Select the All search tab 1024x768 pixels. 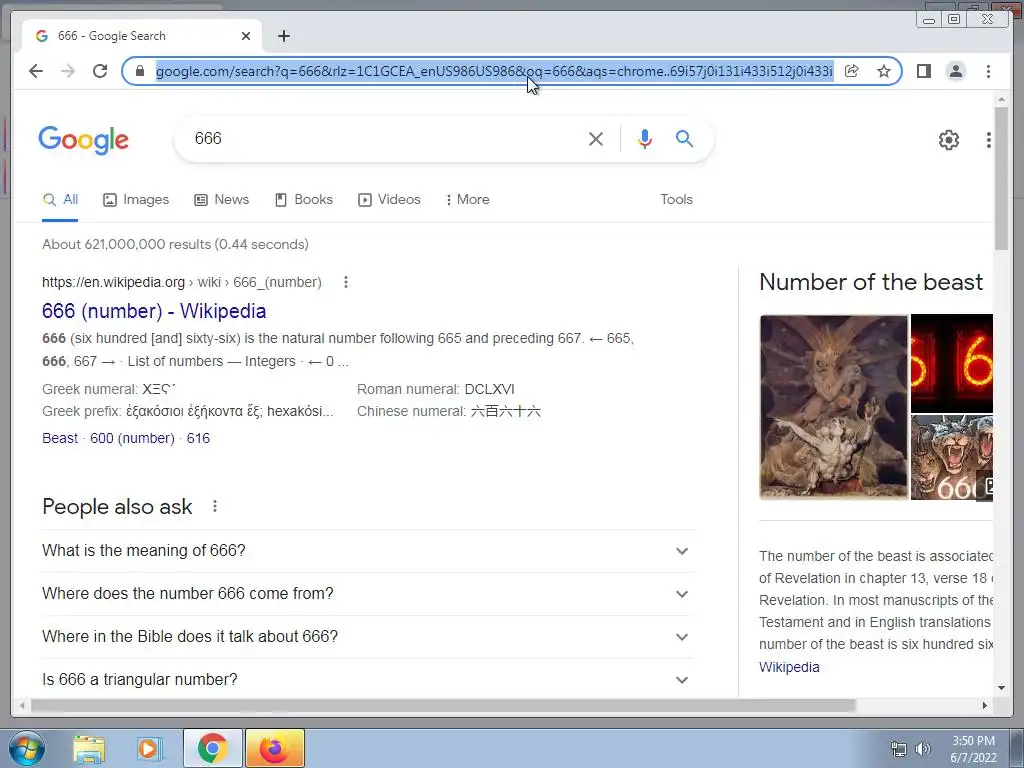click(x=60, y=200)
